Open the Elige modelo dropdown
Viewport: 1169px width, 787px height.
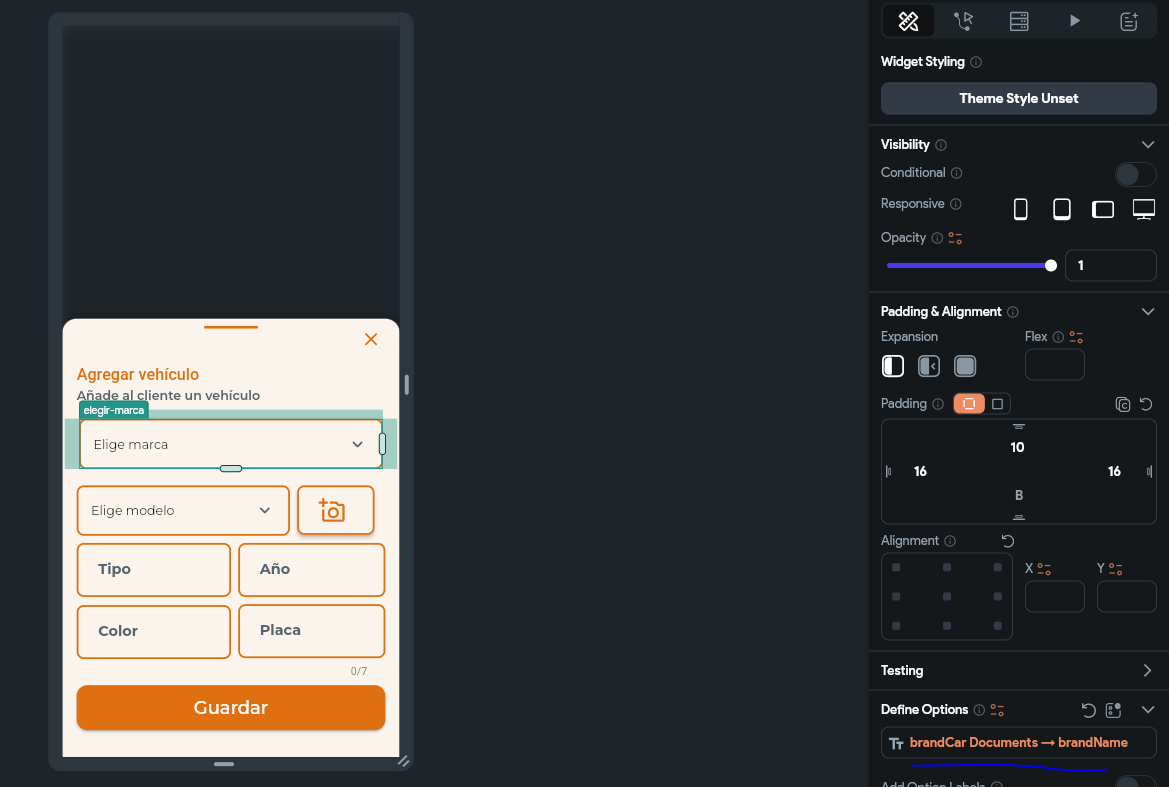183,511
